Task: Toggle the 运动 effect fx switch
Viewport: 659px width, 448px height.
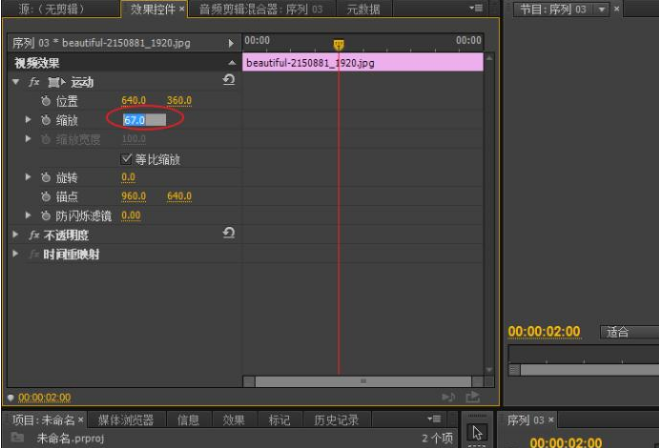Action: coord(34,81)
